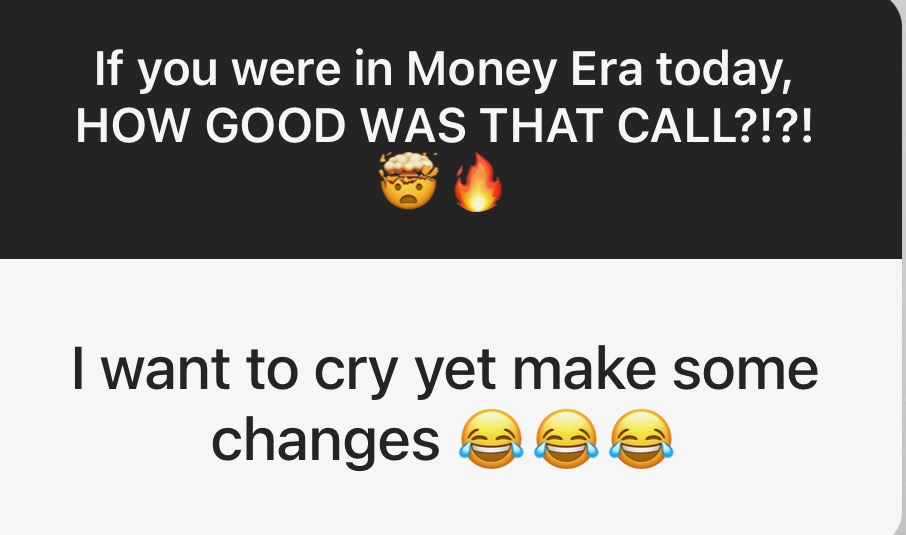Click 'CALL?!?!' in the question sticker

point(715,125)
